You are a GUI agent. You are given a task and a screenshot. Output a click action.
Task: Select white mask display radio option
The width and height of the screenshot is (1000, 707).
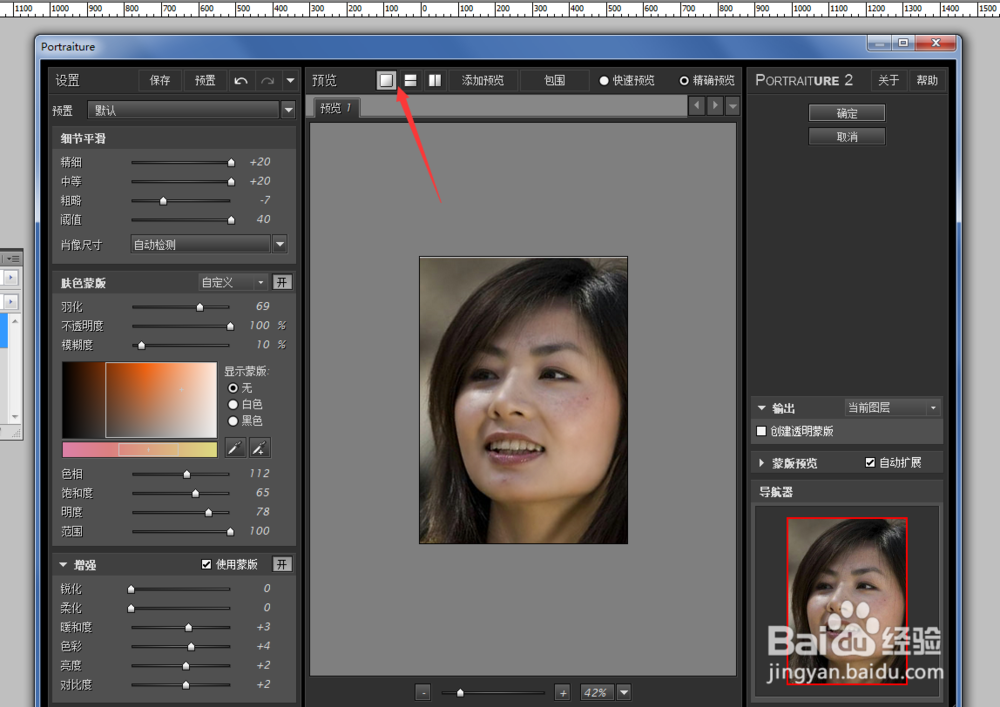pyautogui.click(x=233, y=404)
